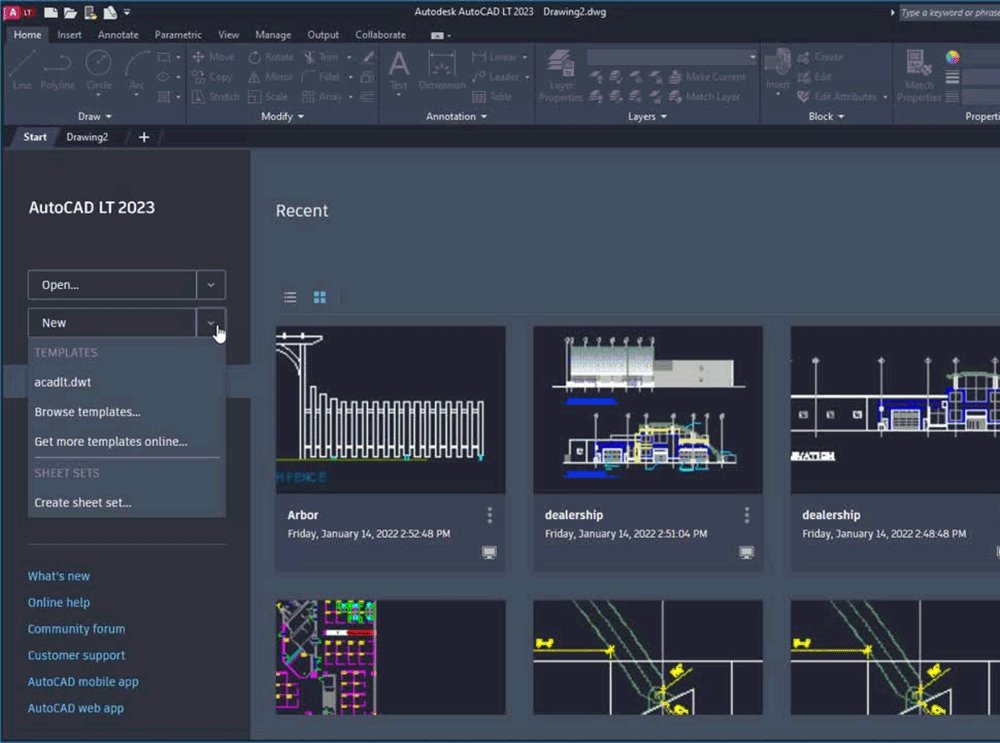Switch recent files to list view
1000x743 pixels.
290,297
